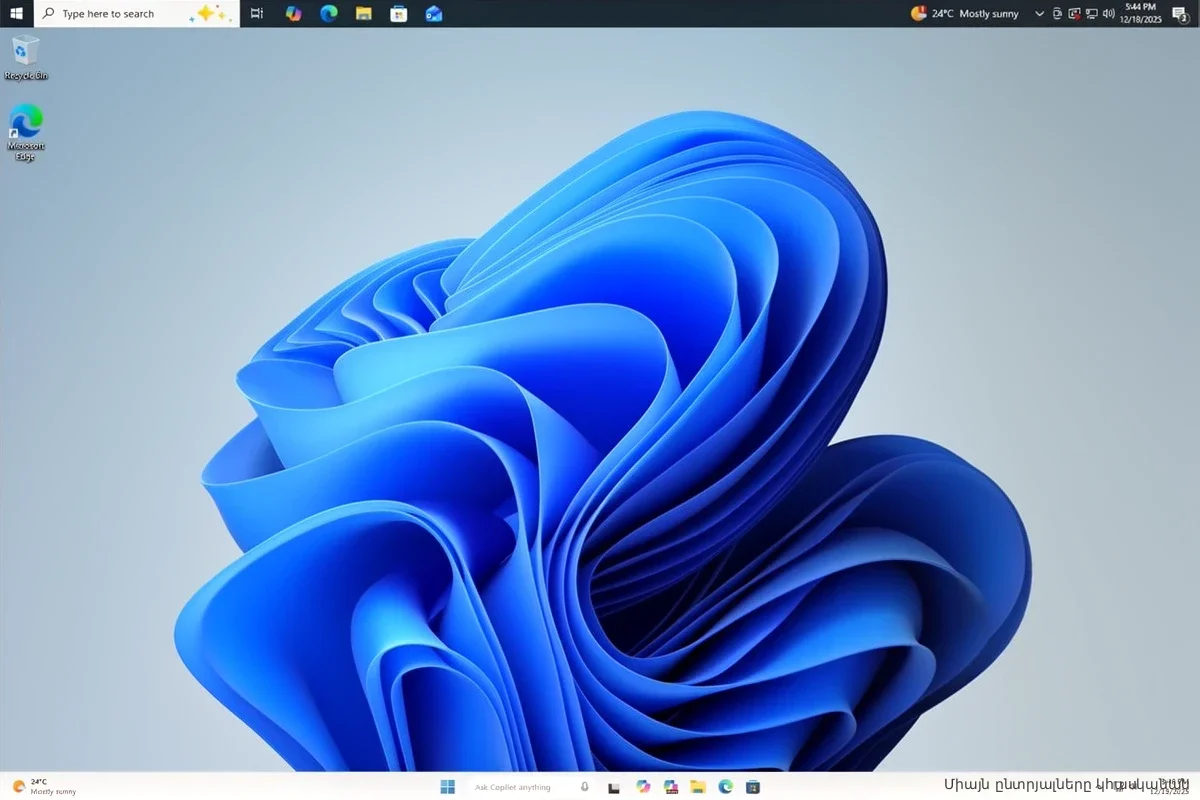Image resolution: width=1200 pixels, height=800 pixels.
Task: Open notification center with 2 notifications
Action: click(1179, 13)
